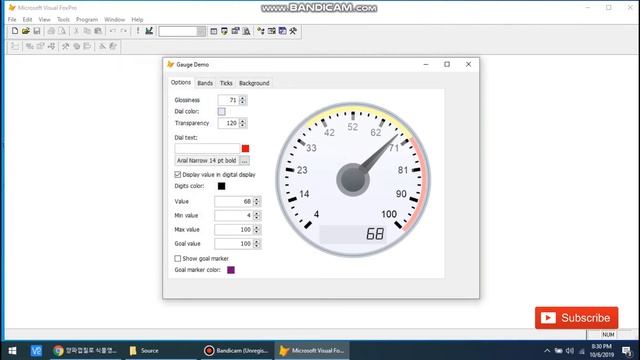Screen dimensions: 640x360
Task: Click the Paste clipboard toolbar icon
Action: tap(98, 31)
